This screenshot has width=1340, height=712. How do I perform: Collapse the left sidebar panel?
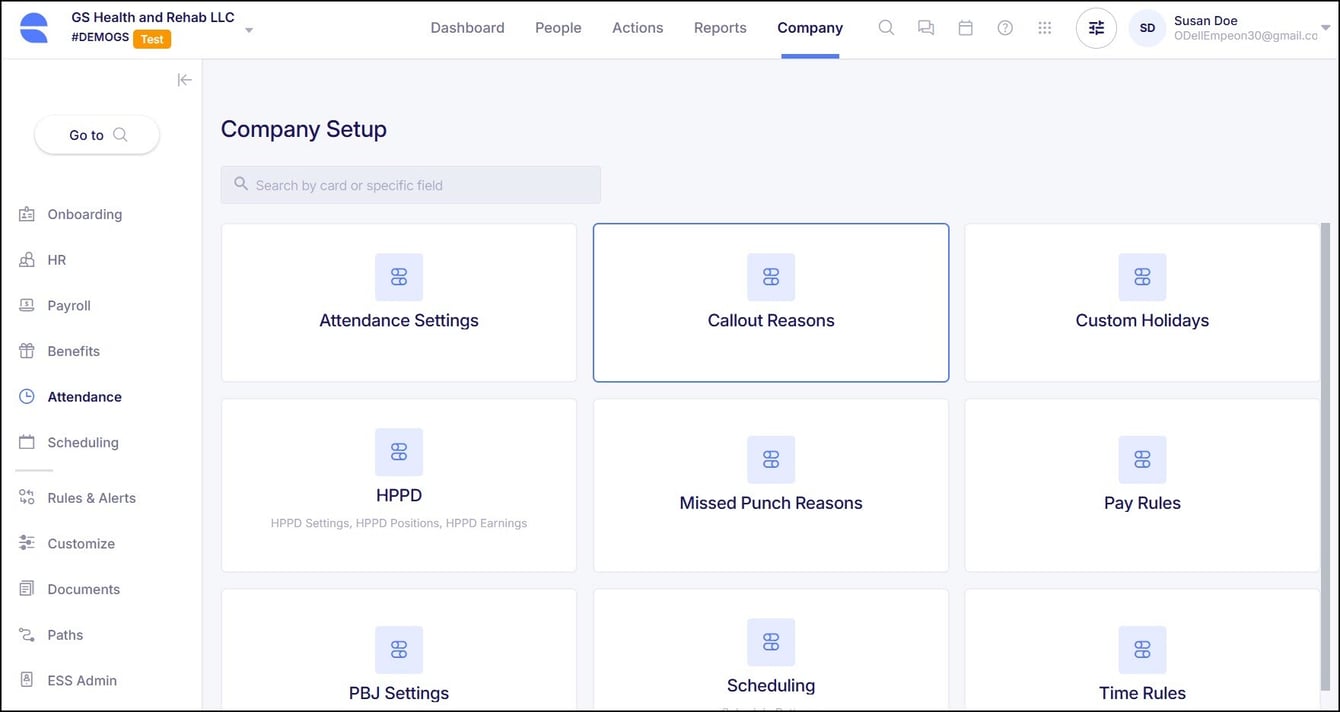tap(184, 80)
